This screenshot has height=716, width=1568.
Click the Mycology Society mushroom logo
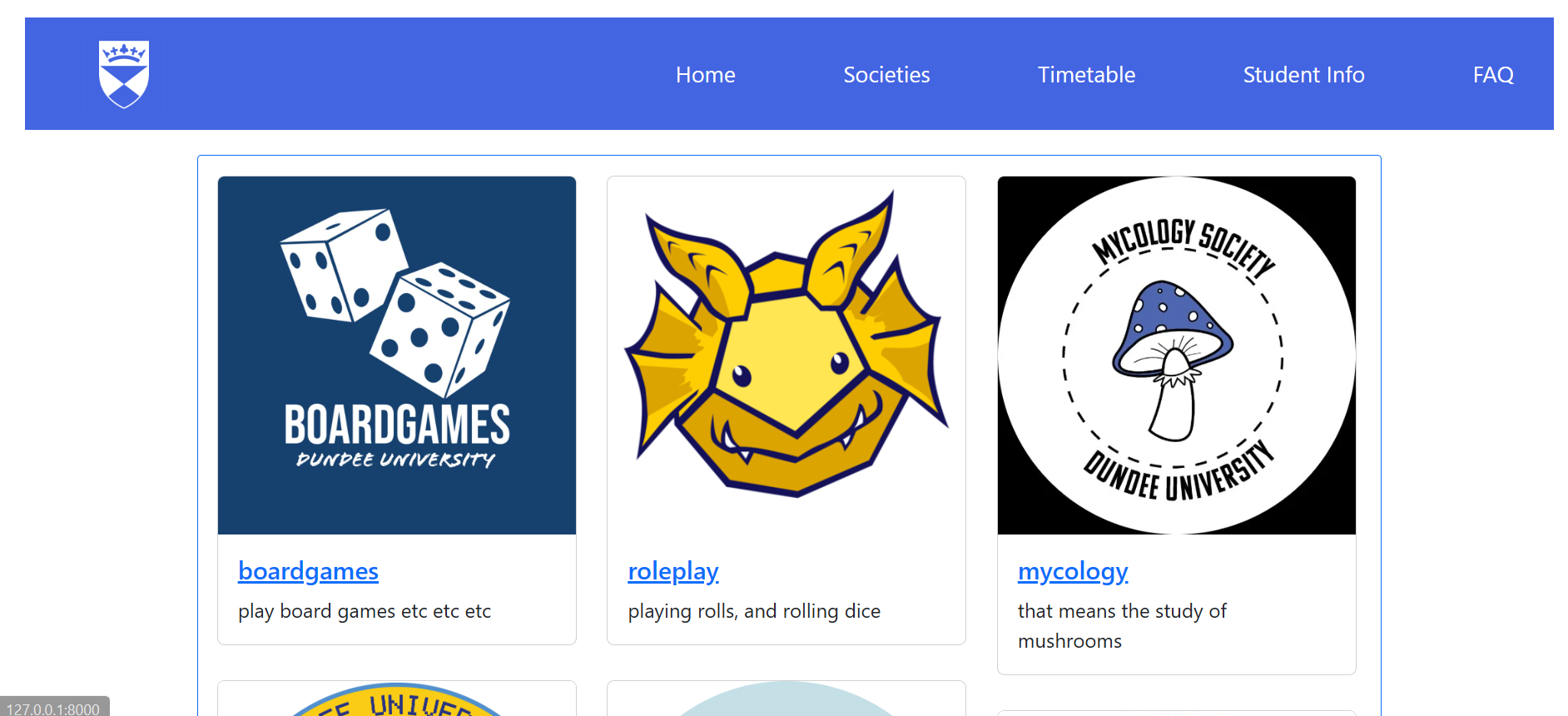click(1177, 356)
